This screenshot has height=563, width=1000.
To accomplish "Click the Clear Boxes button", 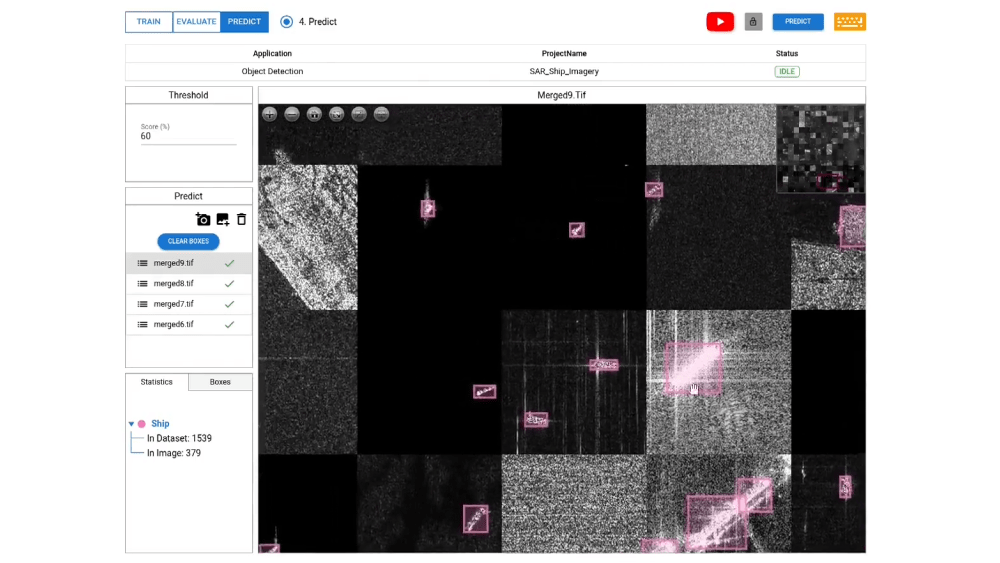I will tap(188, 241).
